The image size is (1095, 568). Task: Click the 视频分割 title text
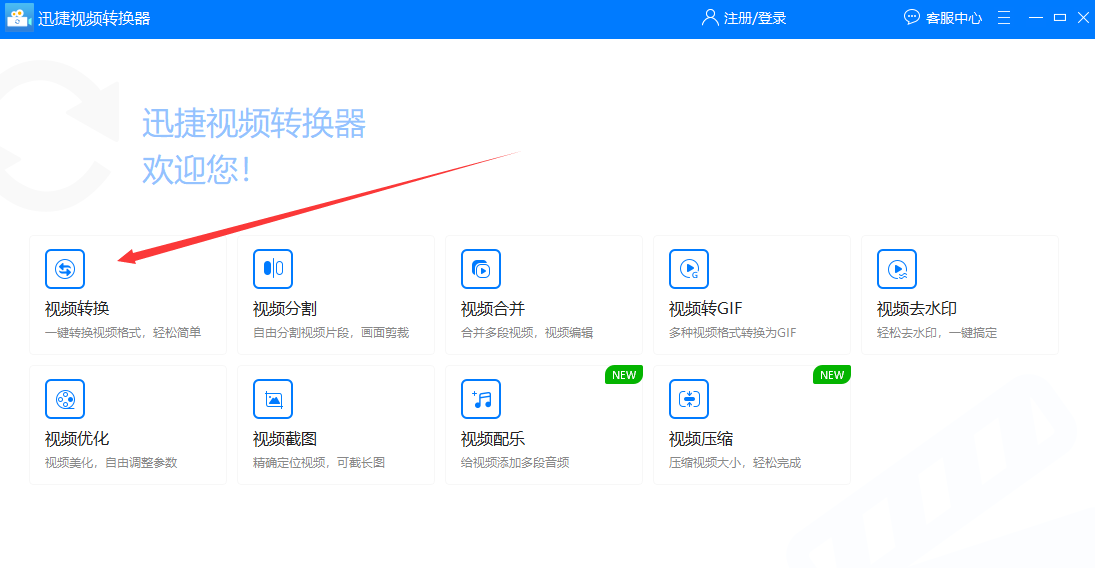[285, 309]
